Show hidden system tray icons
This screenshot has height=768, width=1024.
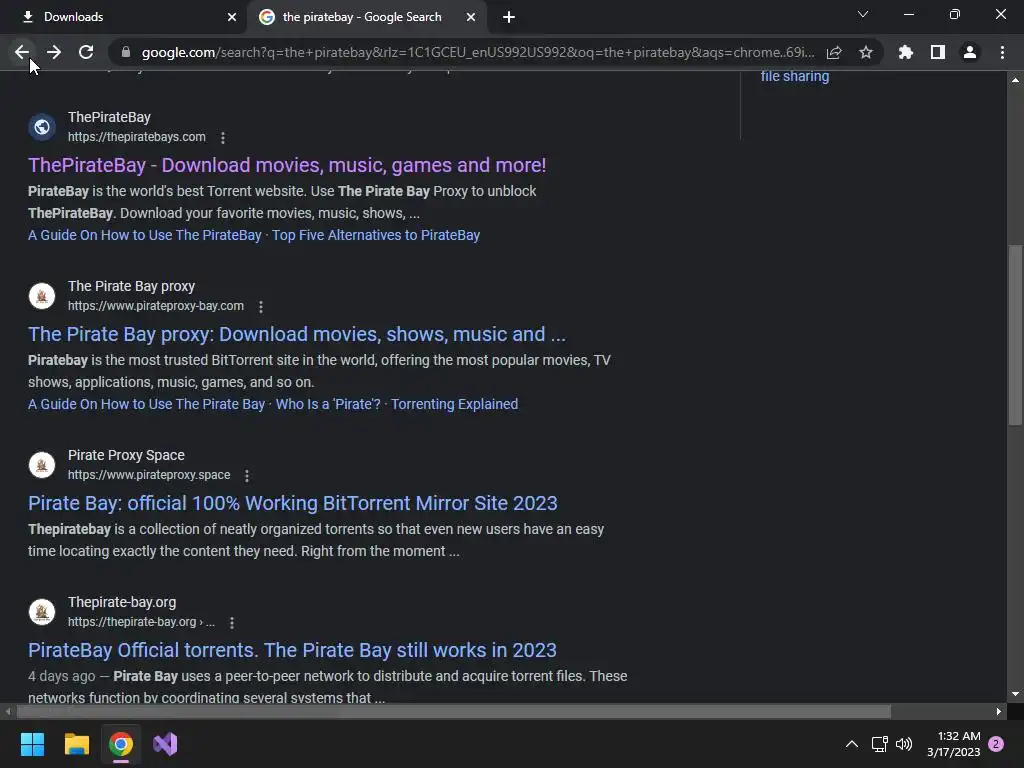pos(852,744)
